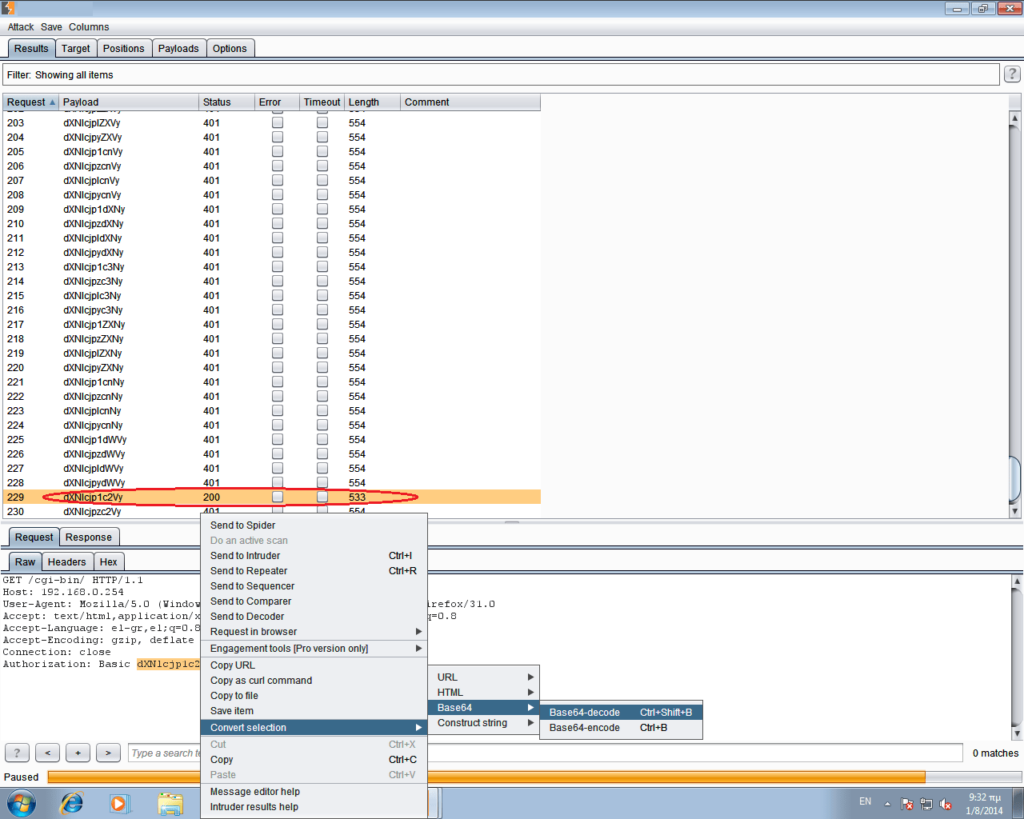Select Copy as curl command
Screen dimensions: 1024x819
pyautogui.click(x=314, y=681)
